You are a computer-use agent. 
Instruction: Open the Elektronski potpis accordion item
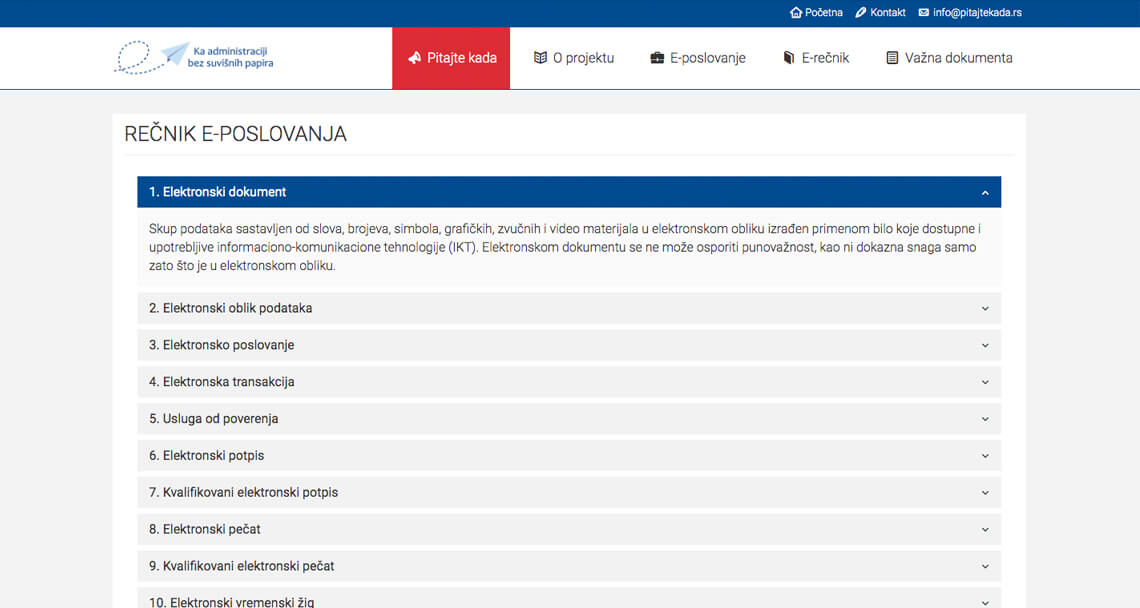569,455
